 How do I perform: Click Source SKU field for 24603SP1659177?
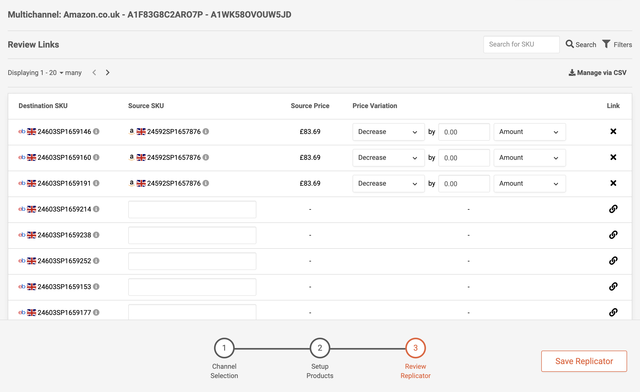(x=192, y=312)
